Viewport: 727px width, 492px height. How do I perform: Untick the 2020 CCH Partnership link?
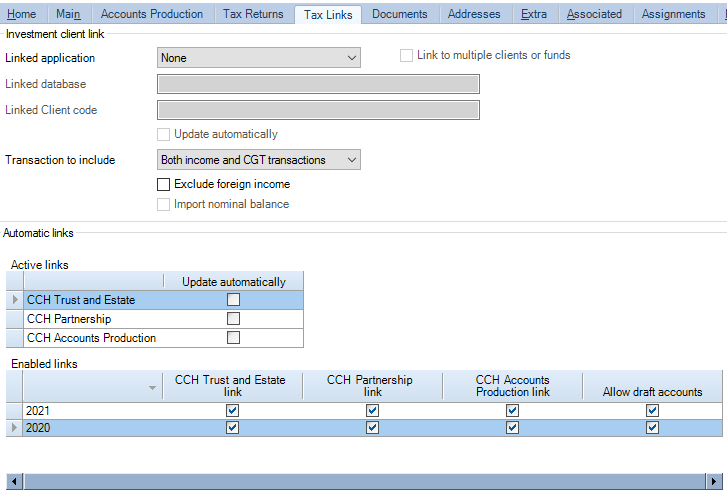pos(372,428)
